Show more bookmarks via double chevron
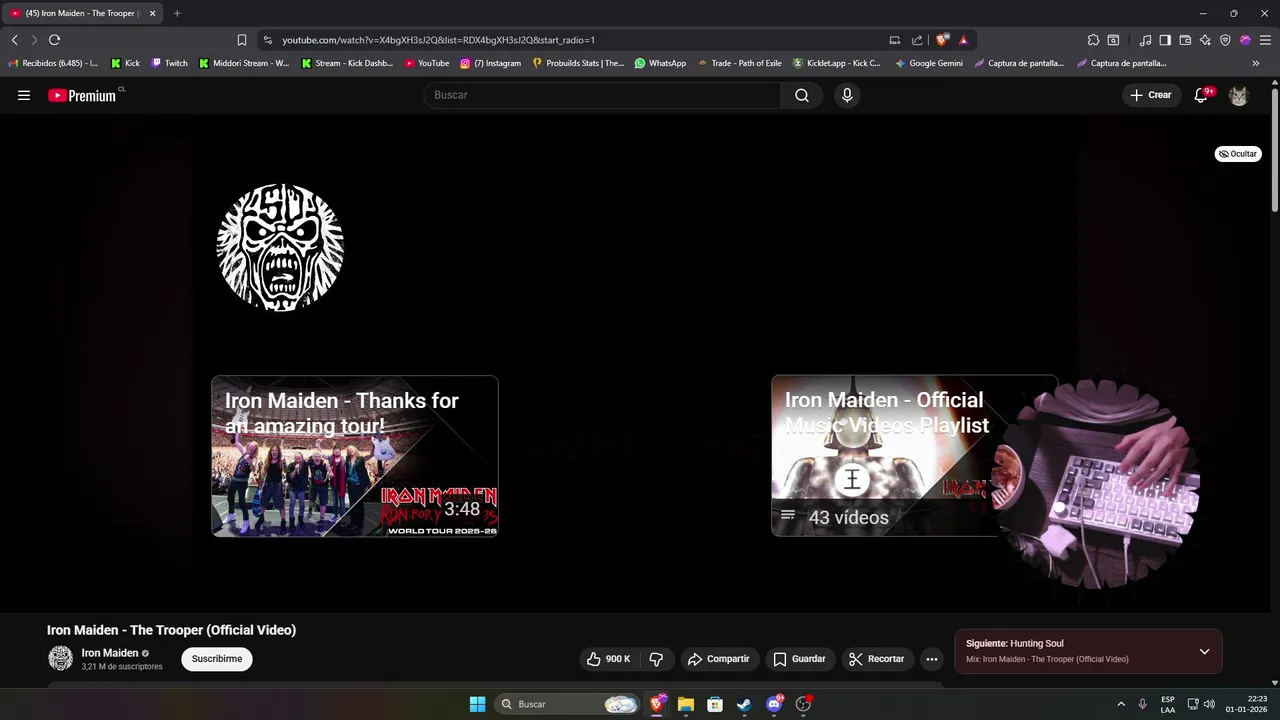 click(1256, 63)
